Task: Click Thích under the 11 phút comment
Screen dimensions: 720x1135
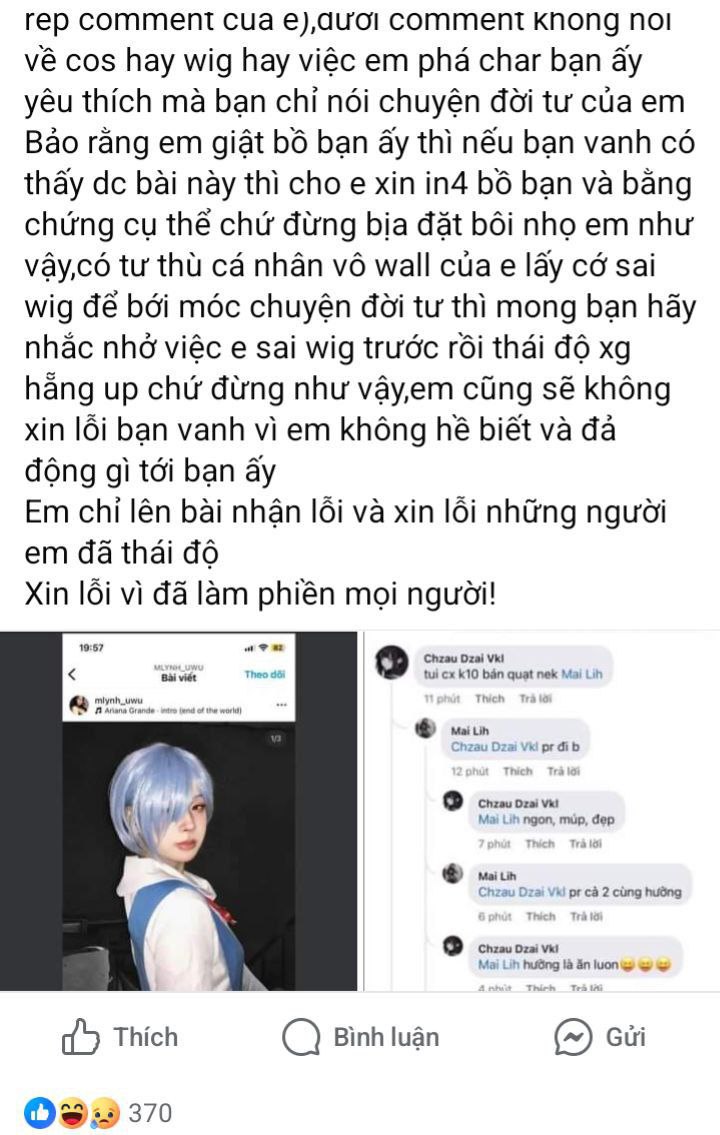Action: pos(489,699)
